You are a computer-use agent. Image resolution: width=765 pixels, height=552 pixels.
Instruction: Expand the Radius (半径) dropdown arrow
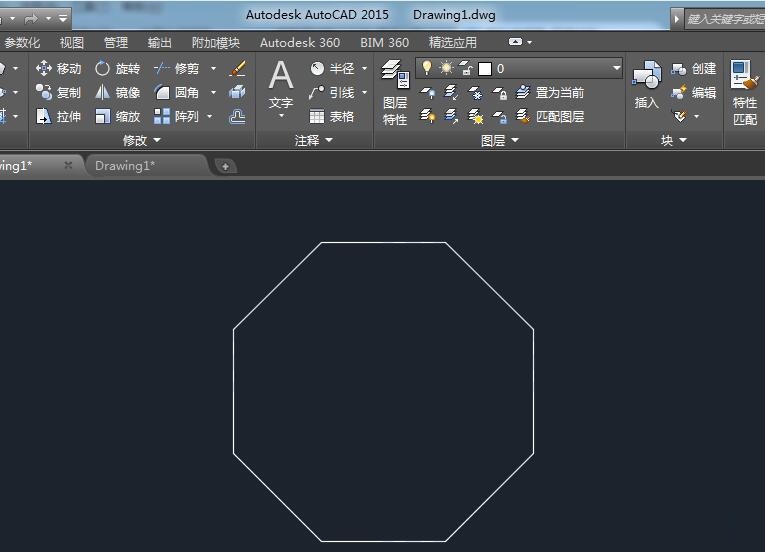point(364,68)
